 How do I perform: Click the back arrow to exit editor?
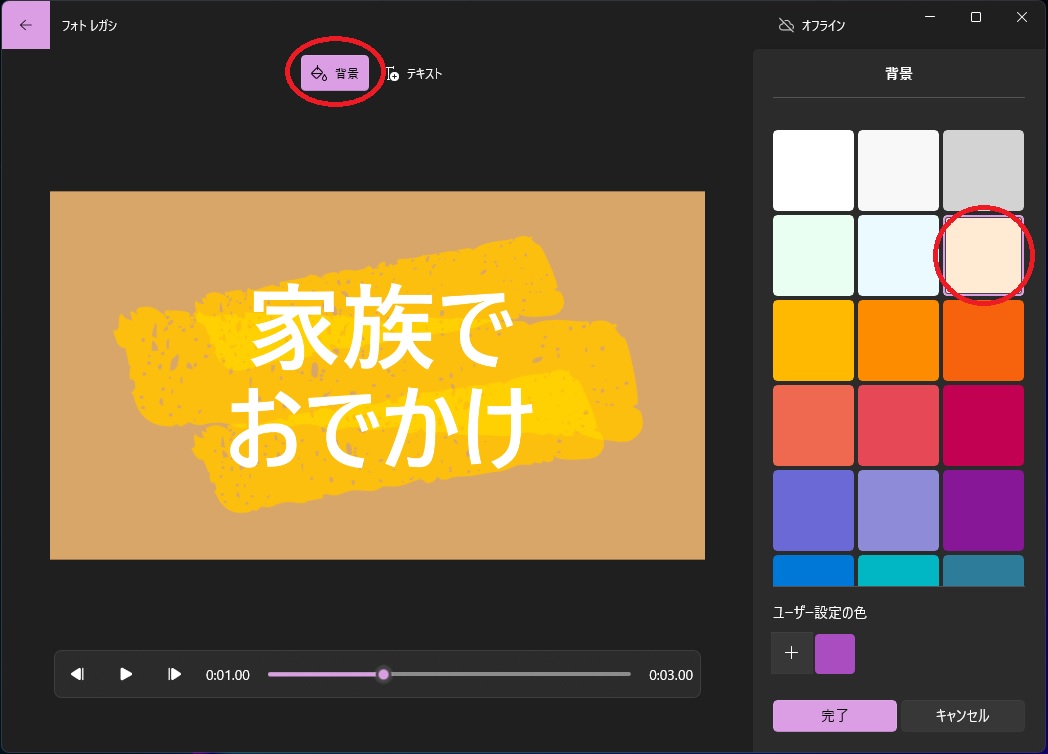[25, 23]
